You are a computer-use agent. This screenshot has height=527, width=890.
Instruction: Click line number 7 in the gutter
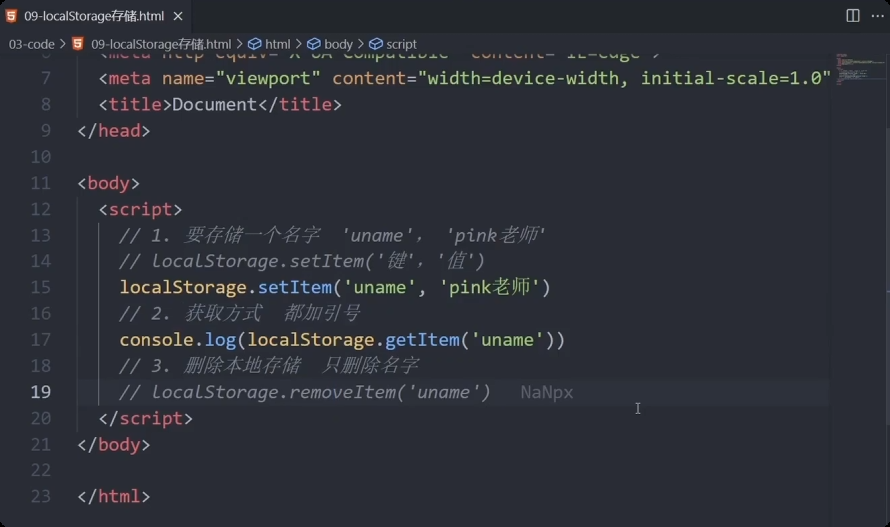point(45,78)
